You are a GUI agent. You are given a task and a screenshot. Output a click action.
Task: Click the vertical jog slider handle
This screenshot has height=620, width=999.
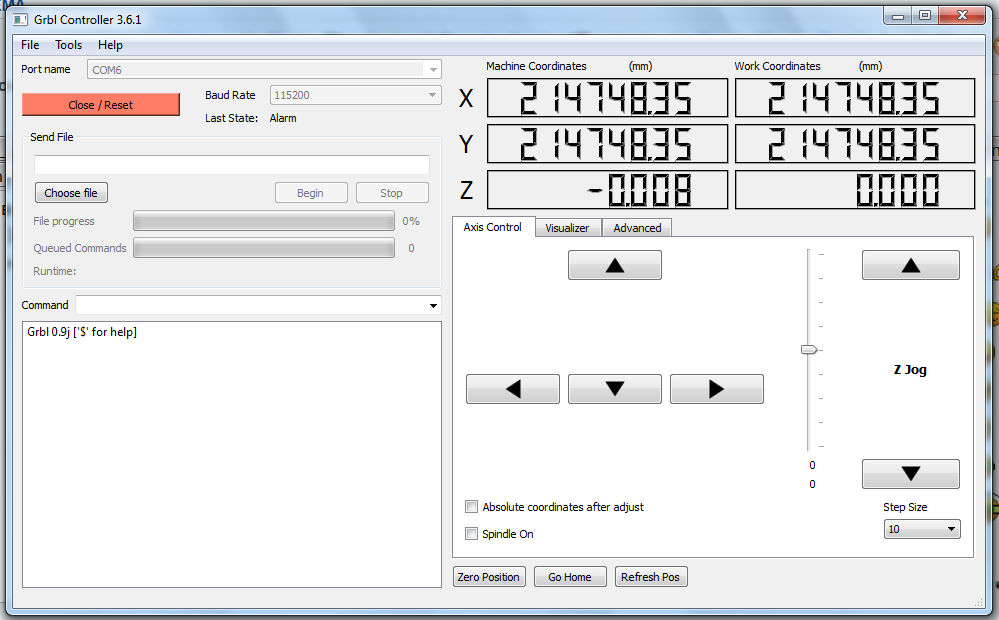coord(809,350)
